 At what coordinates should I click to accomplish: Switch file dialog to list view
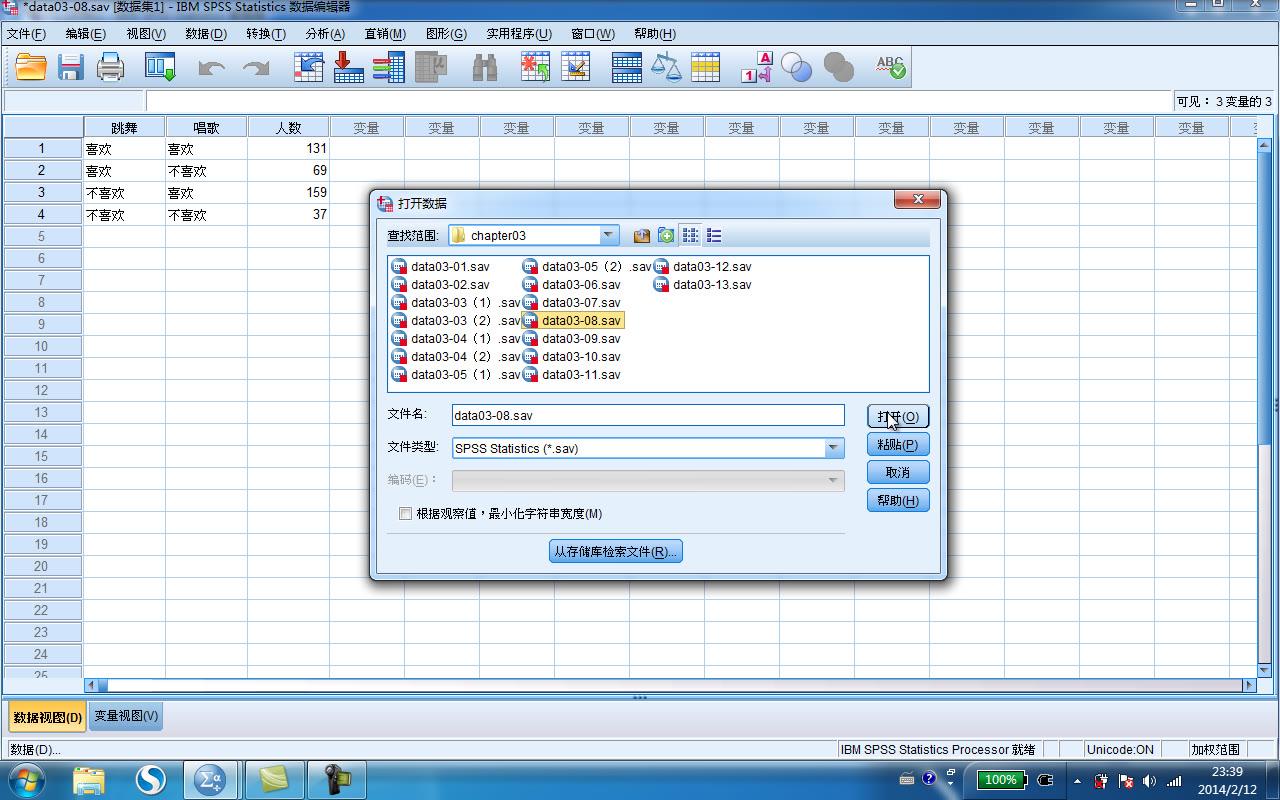(690, 236)
